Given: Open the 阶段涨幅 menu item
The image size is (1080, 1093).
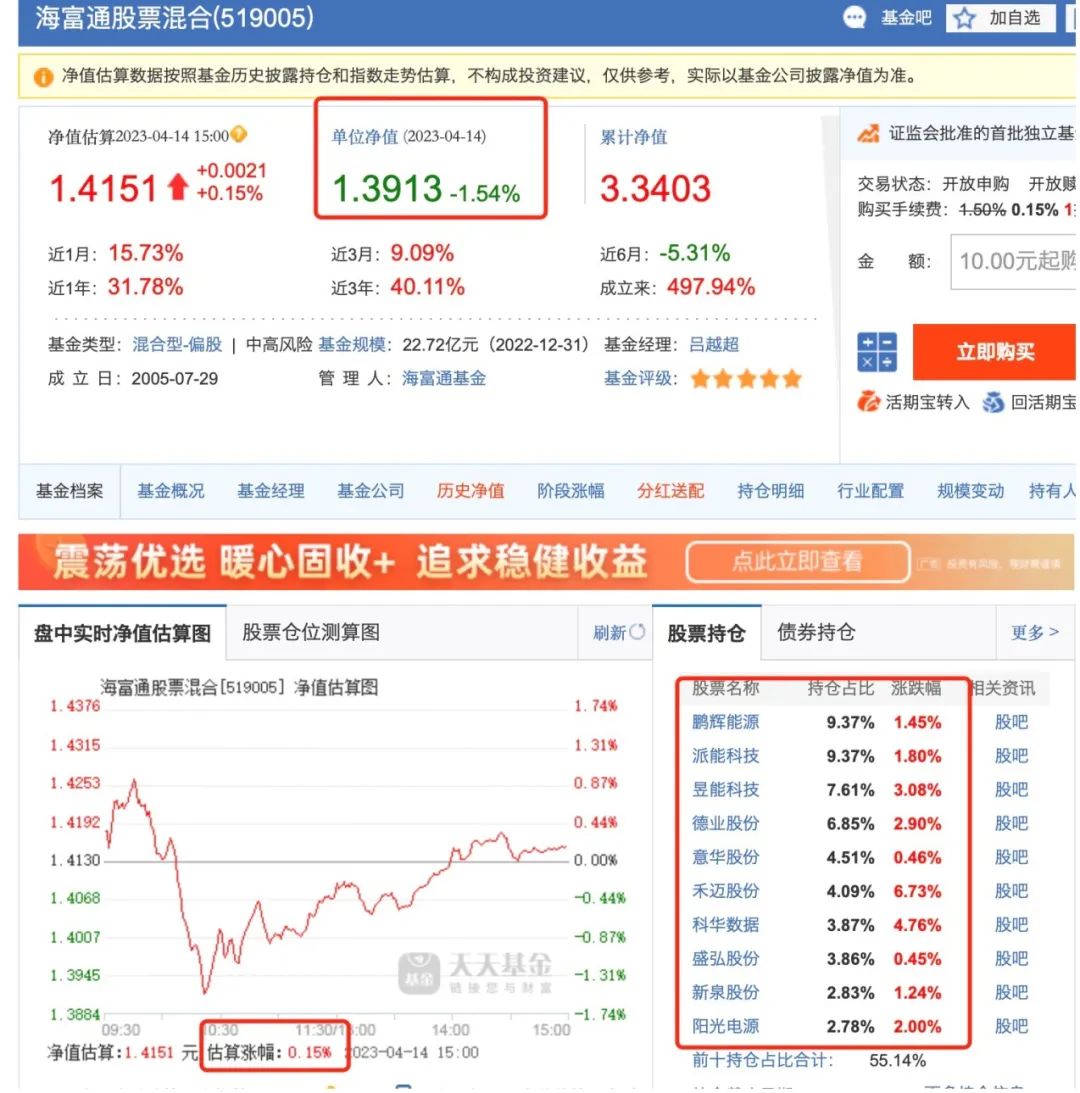Looking at the screenshot, I should point(571,491).
